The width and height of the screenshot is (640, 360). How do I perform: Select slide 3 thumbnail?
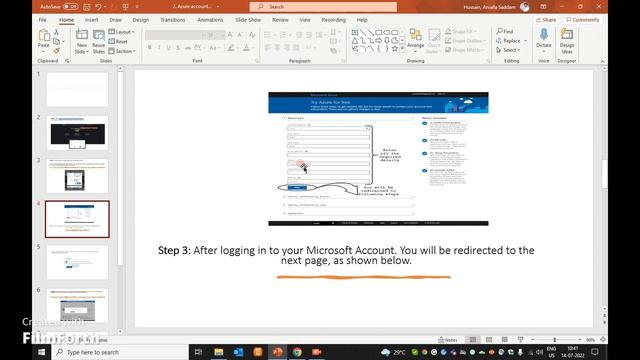pos(77,176)
